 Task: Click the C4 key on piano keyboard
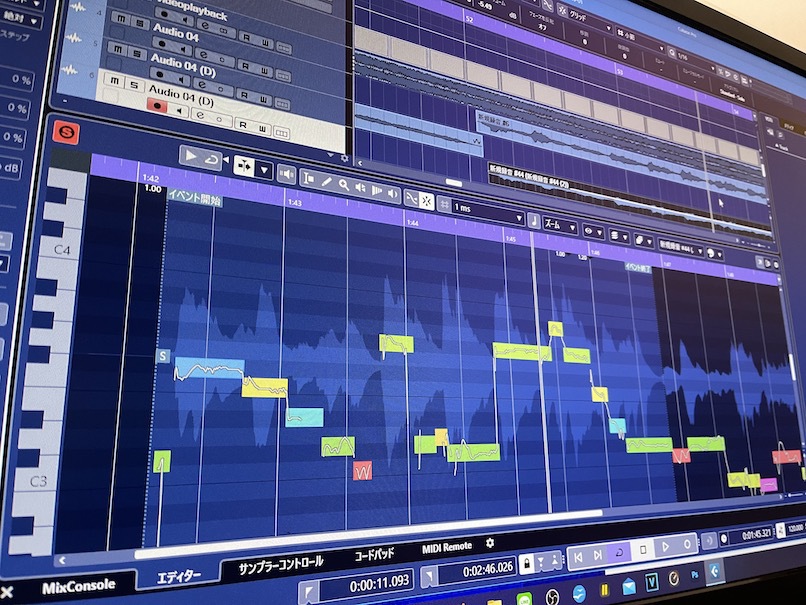(63, 249)
